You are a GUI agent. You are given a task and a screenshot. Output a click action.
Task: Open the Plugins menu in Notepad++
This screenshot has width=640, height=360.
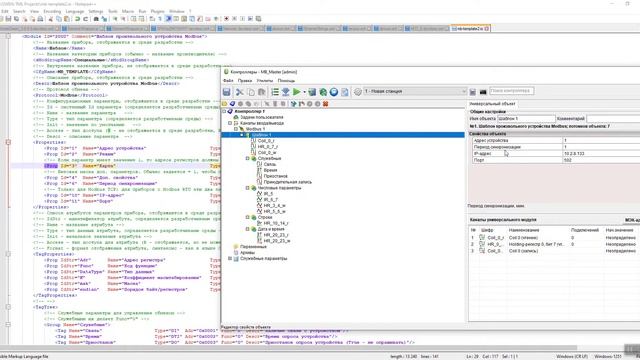157,11
